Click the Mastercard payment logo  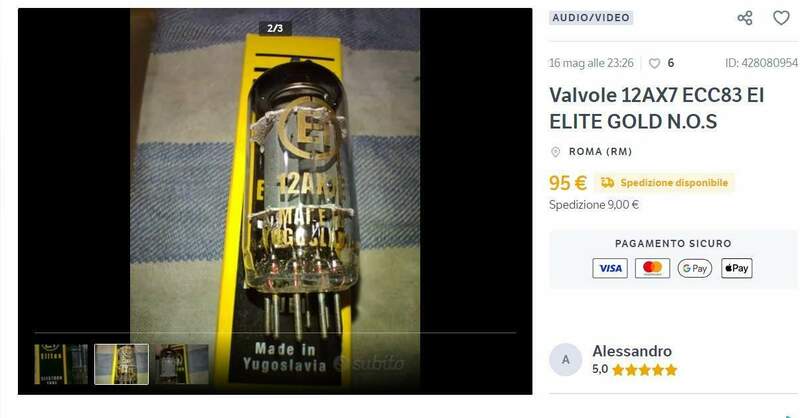pyautogui.click(x=653, y=268)
